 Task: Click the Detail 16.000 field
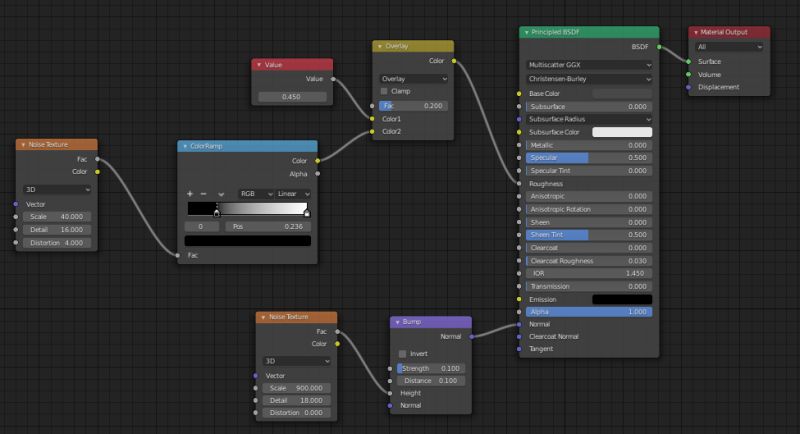click(x=57, y=230)
